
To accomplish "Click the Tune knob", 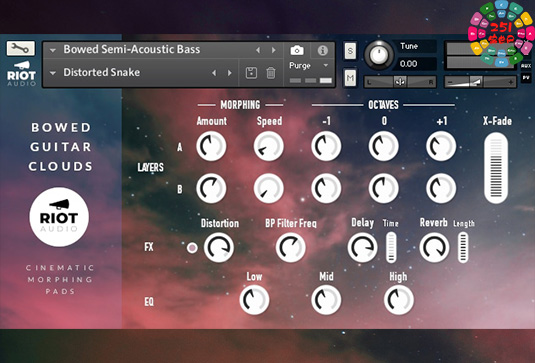I will pyautogui.click(x=379, y=55).
